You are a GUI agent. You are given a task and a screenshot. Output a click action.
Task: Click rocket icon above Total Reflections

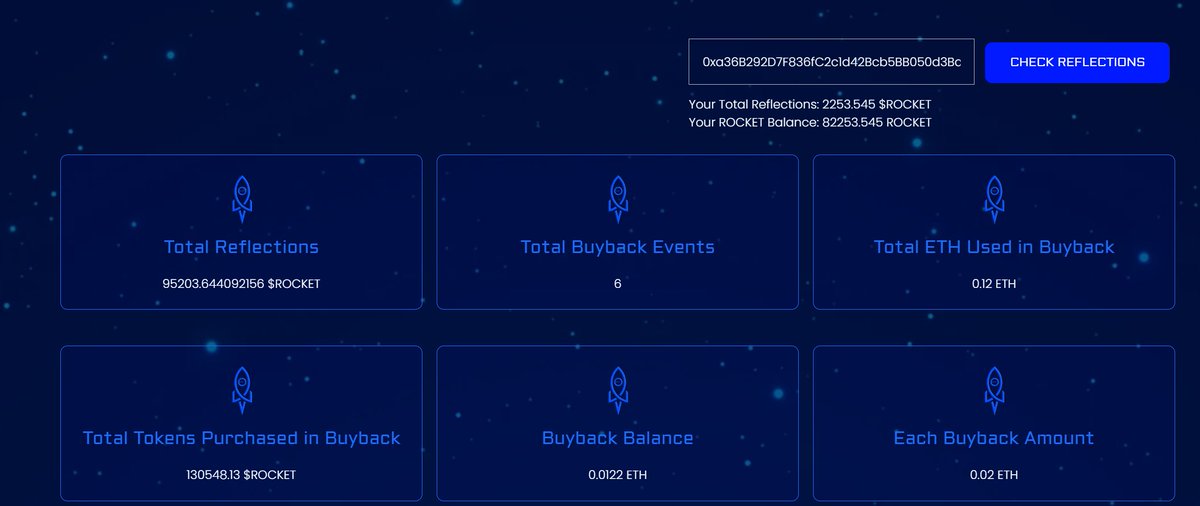click(x=241, y=199)
